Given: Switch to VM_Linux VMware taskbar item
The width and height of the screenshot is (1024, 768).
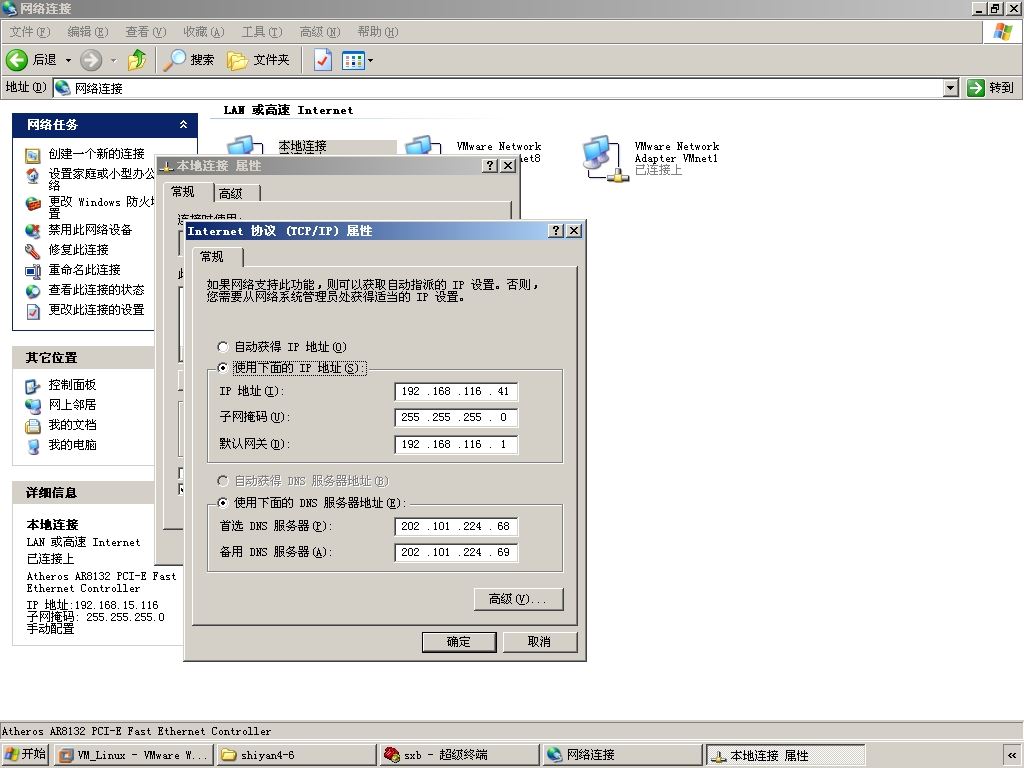Looking at the screenshot, I should [x=133, y=756].
